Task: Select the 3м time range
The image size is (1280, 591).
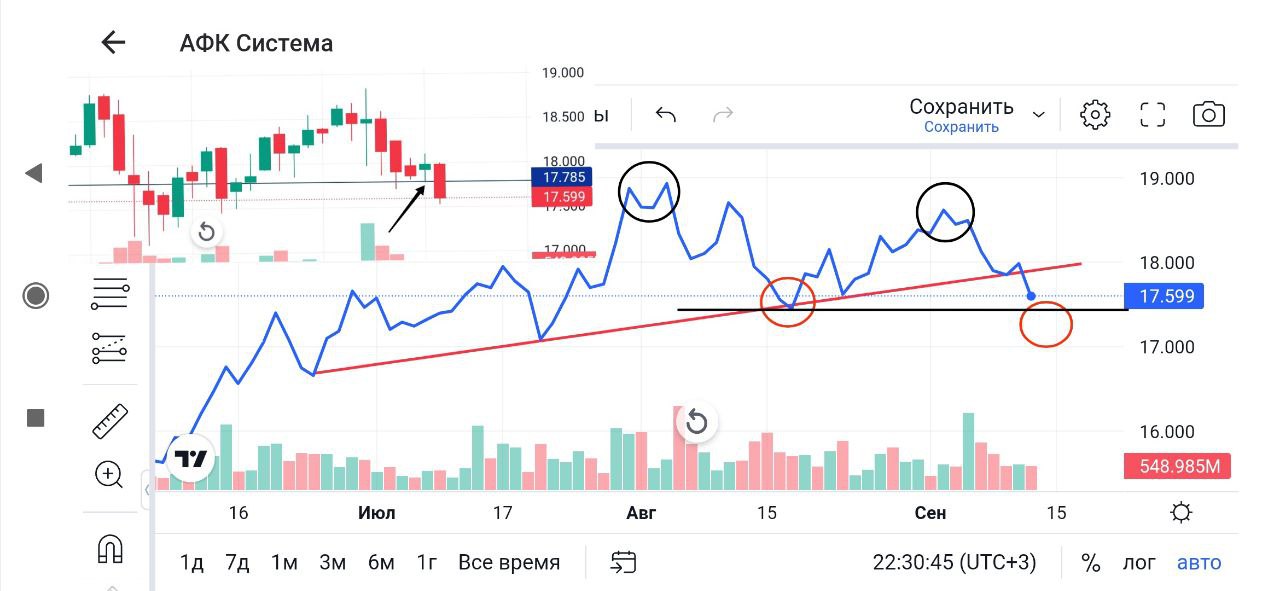Action: [x=332, y=562]
